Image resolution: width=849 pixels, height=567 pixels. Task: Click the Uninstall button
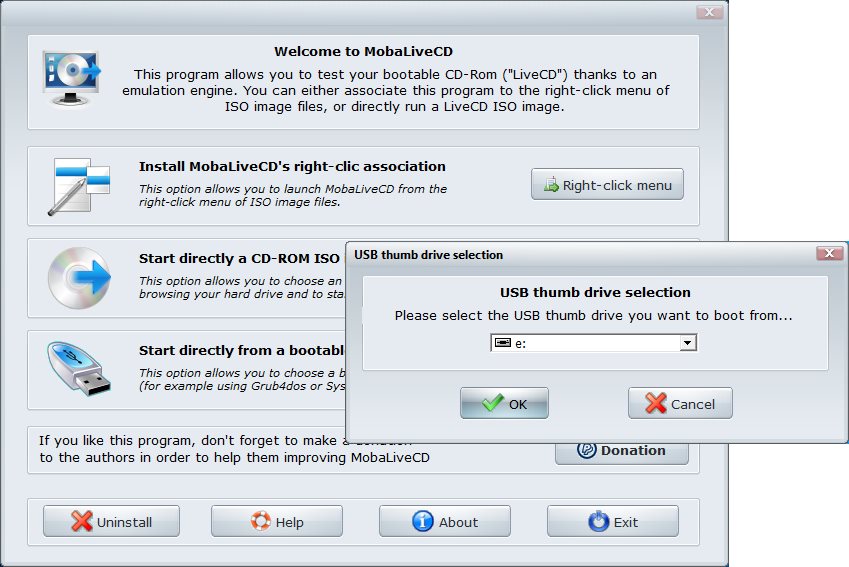[111, 522]
